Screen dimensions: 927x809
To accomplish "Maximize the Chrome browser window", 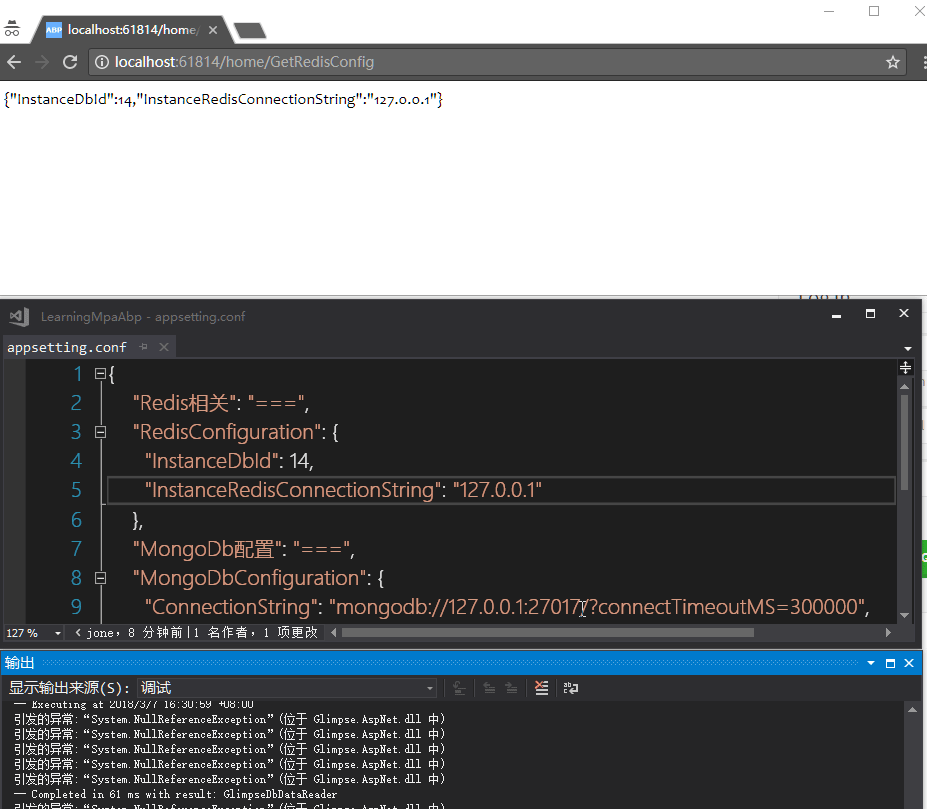I will 874,11.
